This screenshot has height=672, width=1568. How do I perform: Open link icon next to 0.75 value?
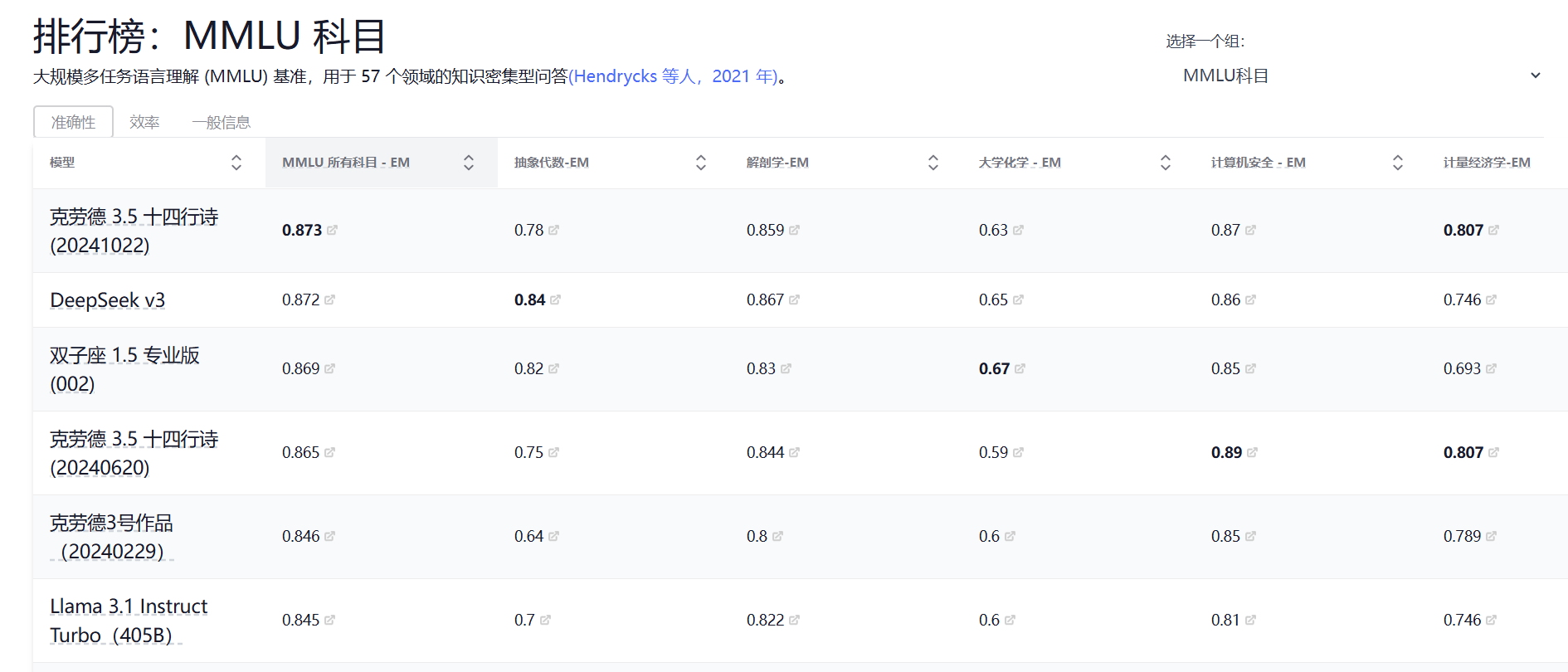pyautogui.click(x=553, y=452)
